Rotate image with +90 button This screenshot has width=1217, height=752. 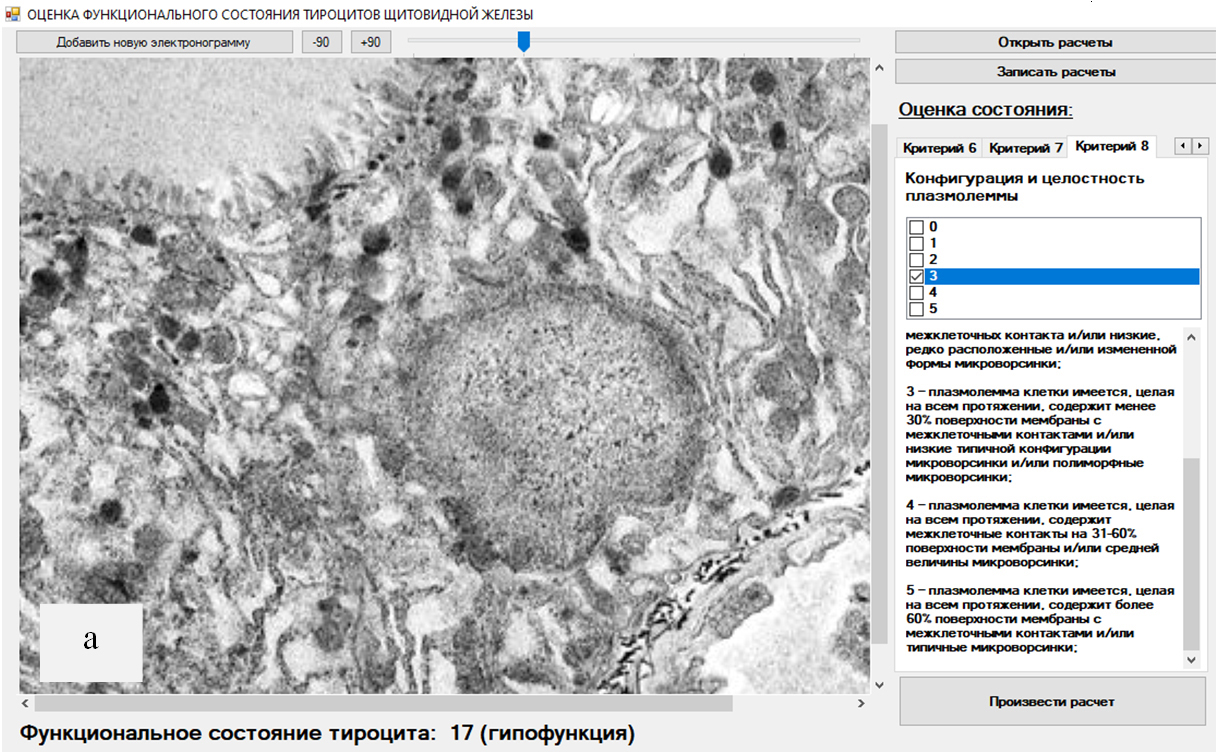[x=370, y=42]
